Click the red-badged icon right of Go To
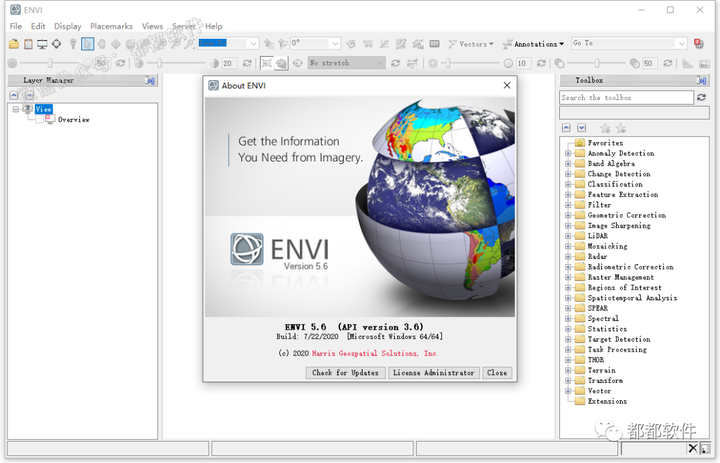Image resolution: width=720 pixels, height=463 pixels. [x=699, y=44]
